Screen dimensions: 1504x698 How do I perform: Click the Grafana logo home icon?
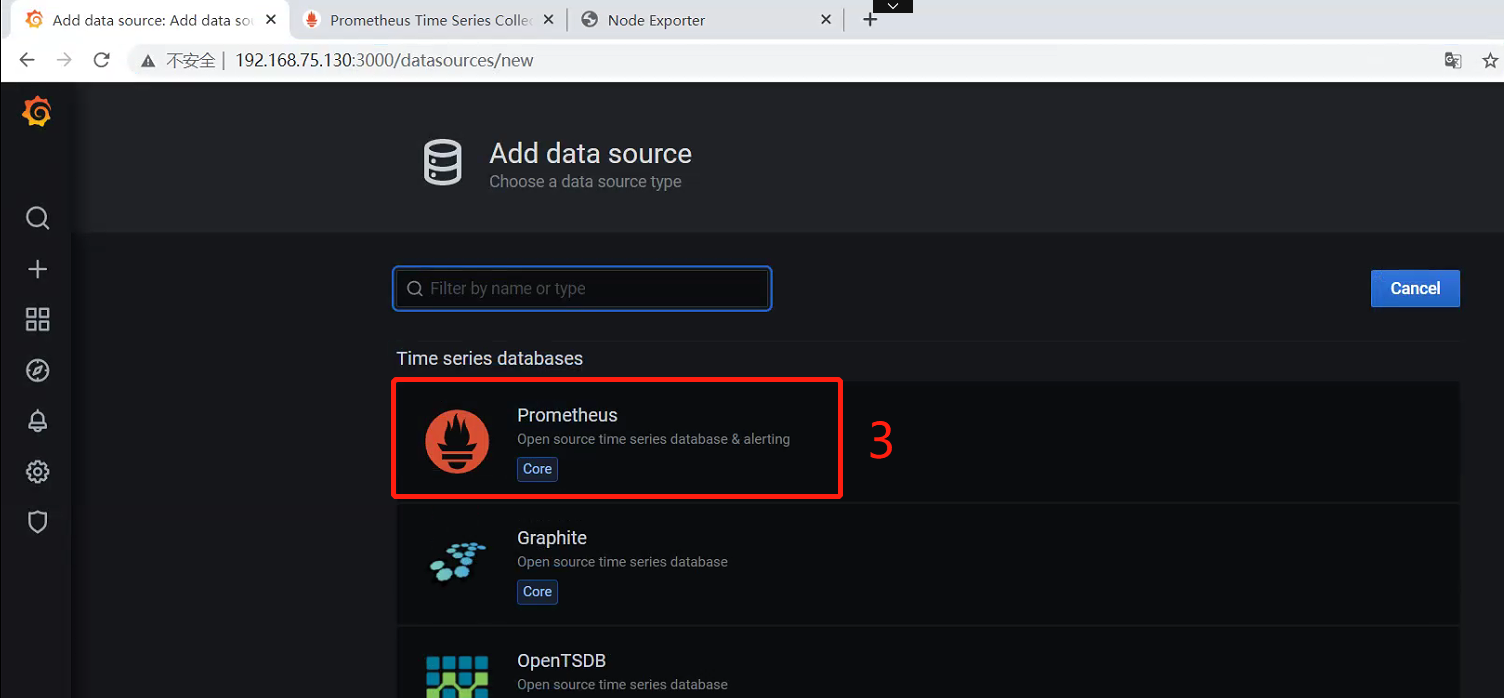point(37,113)
